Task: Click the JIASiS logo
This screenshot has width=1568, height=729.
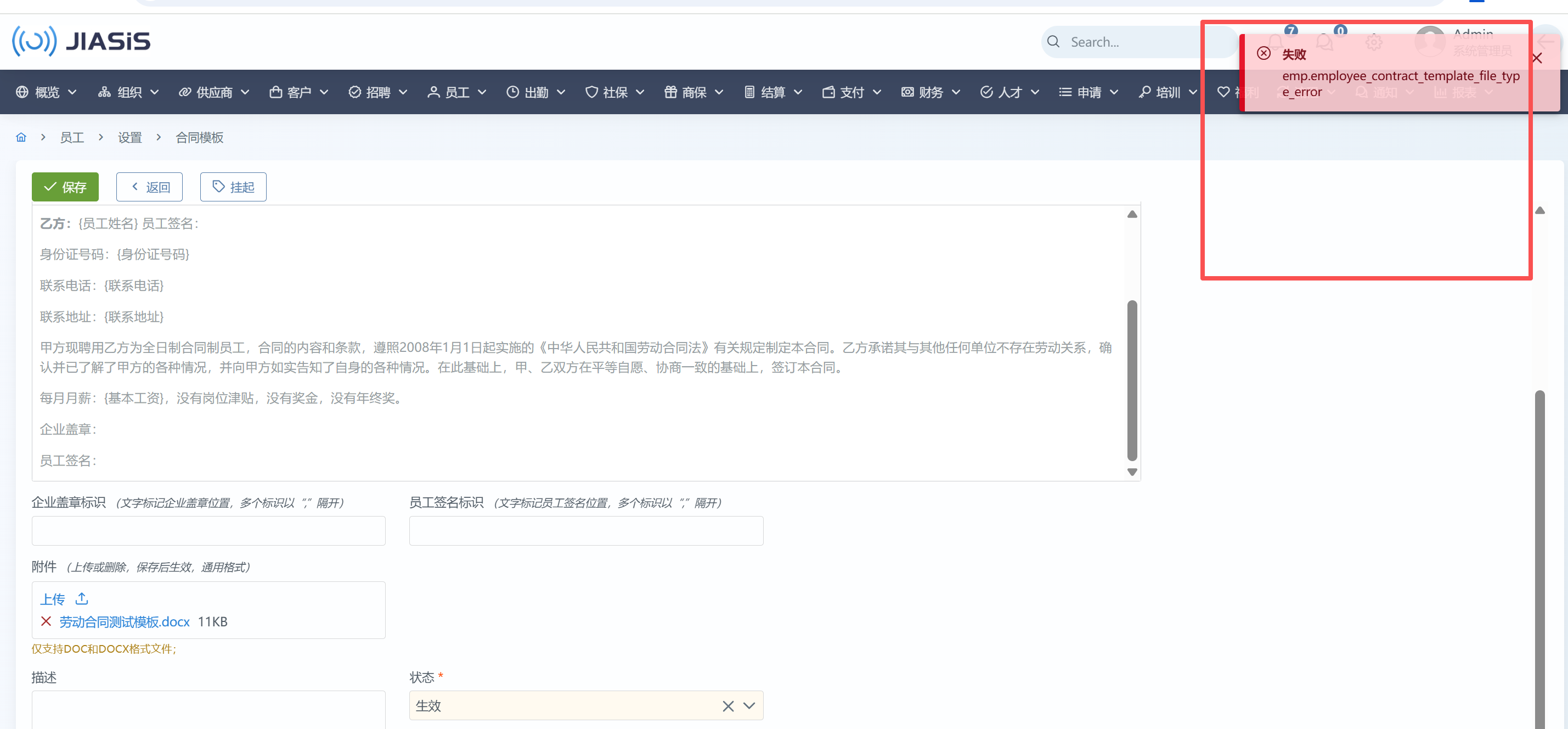Action: click(82, 41)
